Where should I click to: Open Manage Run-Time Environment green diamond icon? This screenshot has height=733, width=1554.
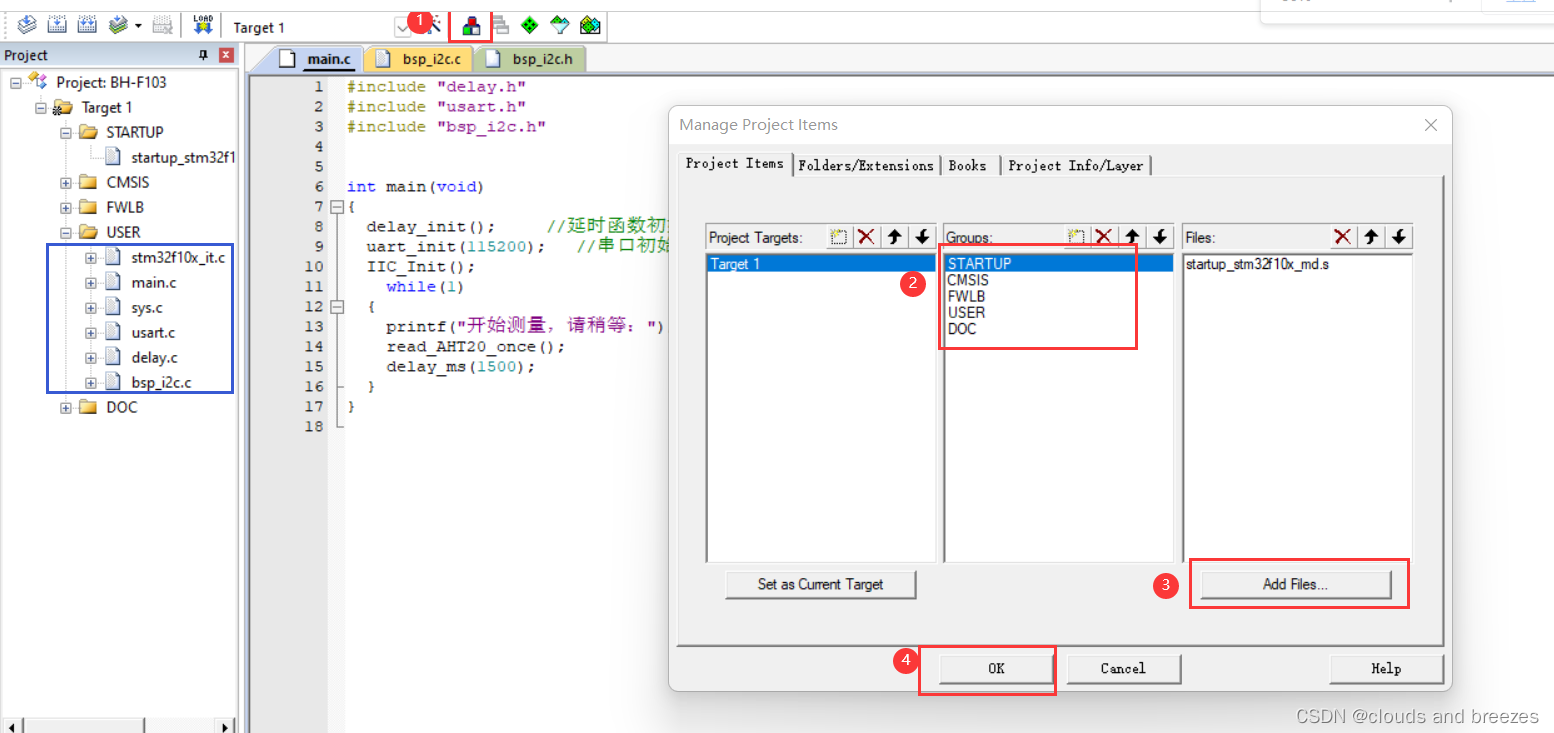point(530,26)
